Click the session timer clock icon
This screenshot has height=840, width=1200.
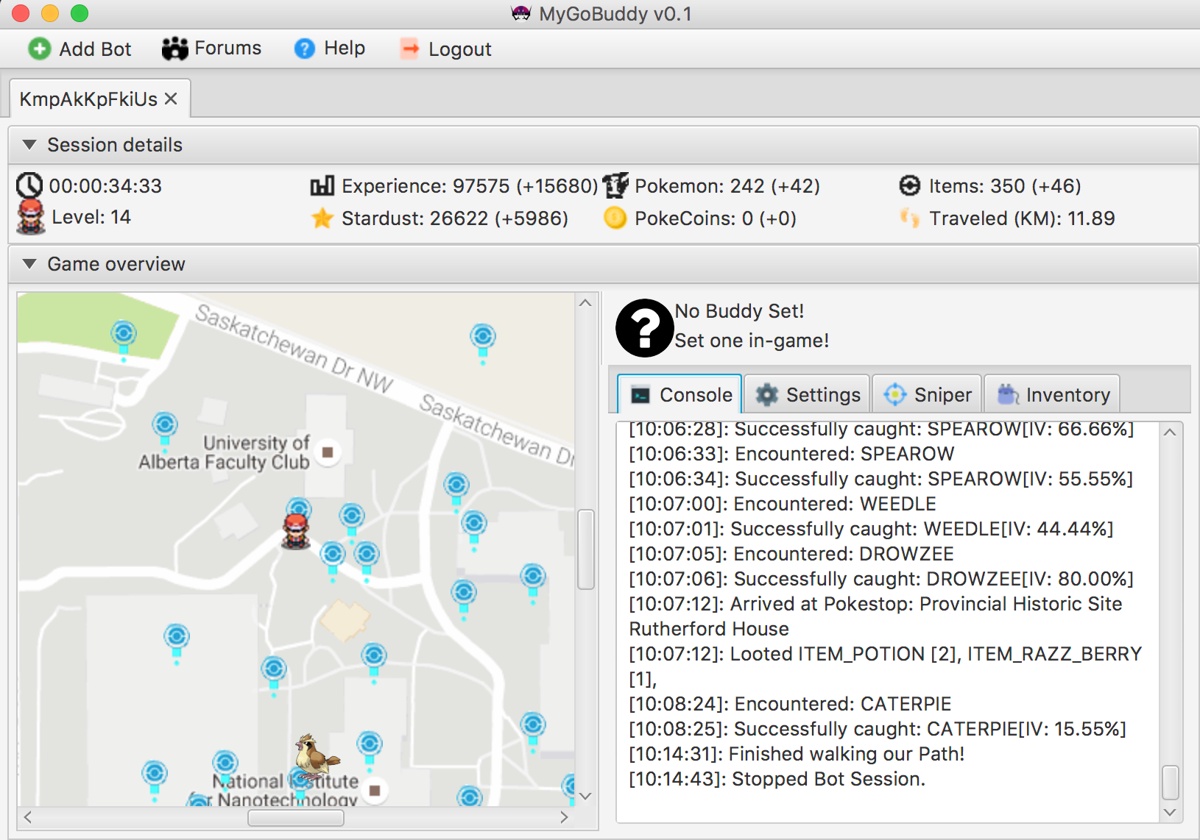(30, 185)
